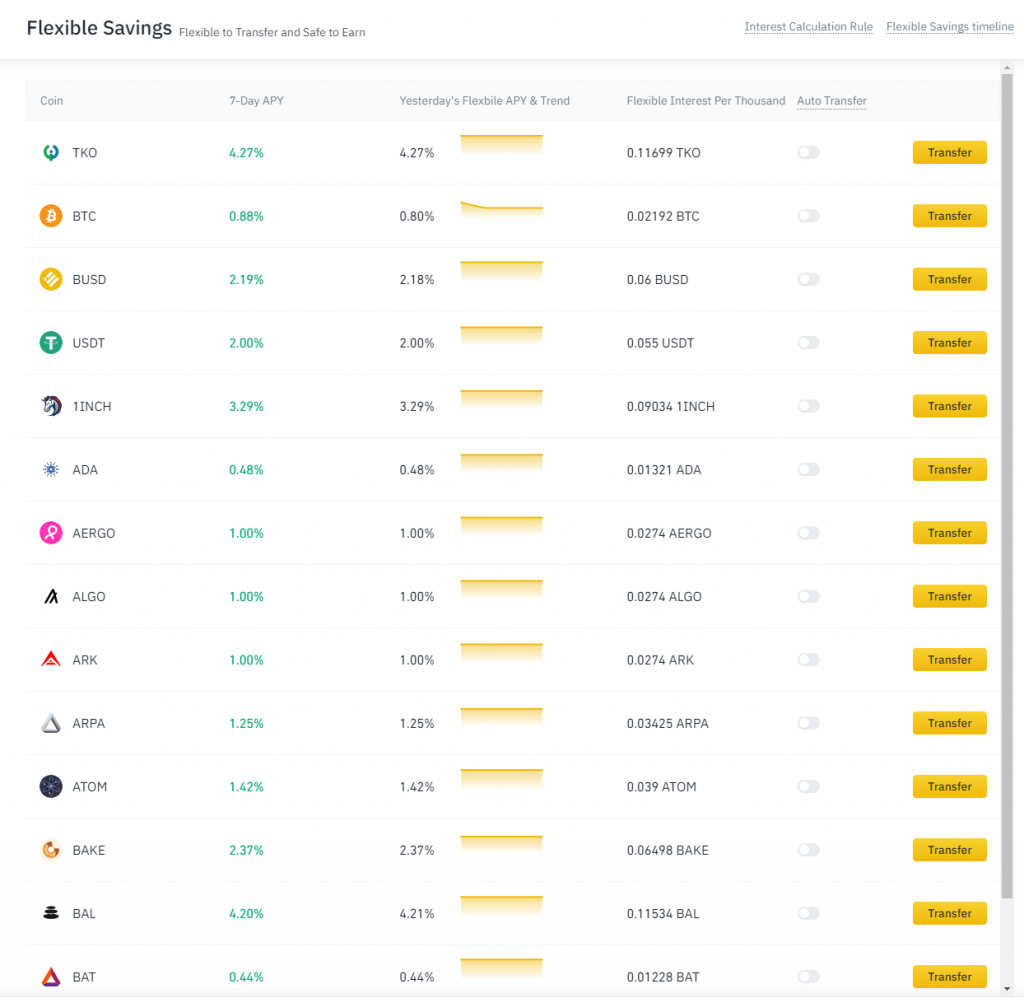Click Transfer button for USDT
1024x998 pixels.
(950, 343)
